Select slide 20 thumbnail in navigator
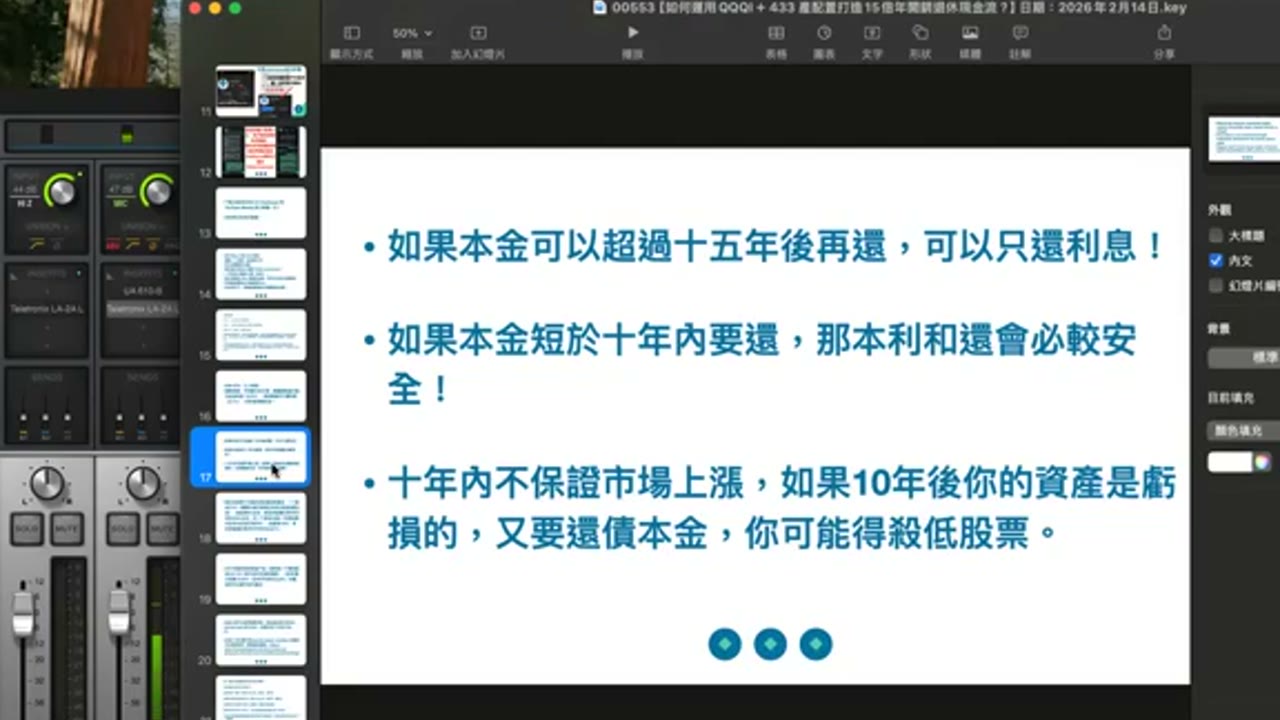Image resolution: width=1280 pixels, height=720 pixels. tap(261, 640)
